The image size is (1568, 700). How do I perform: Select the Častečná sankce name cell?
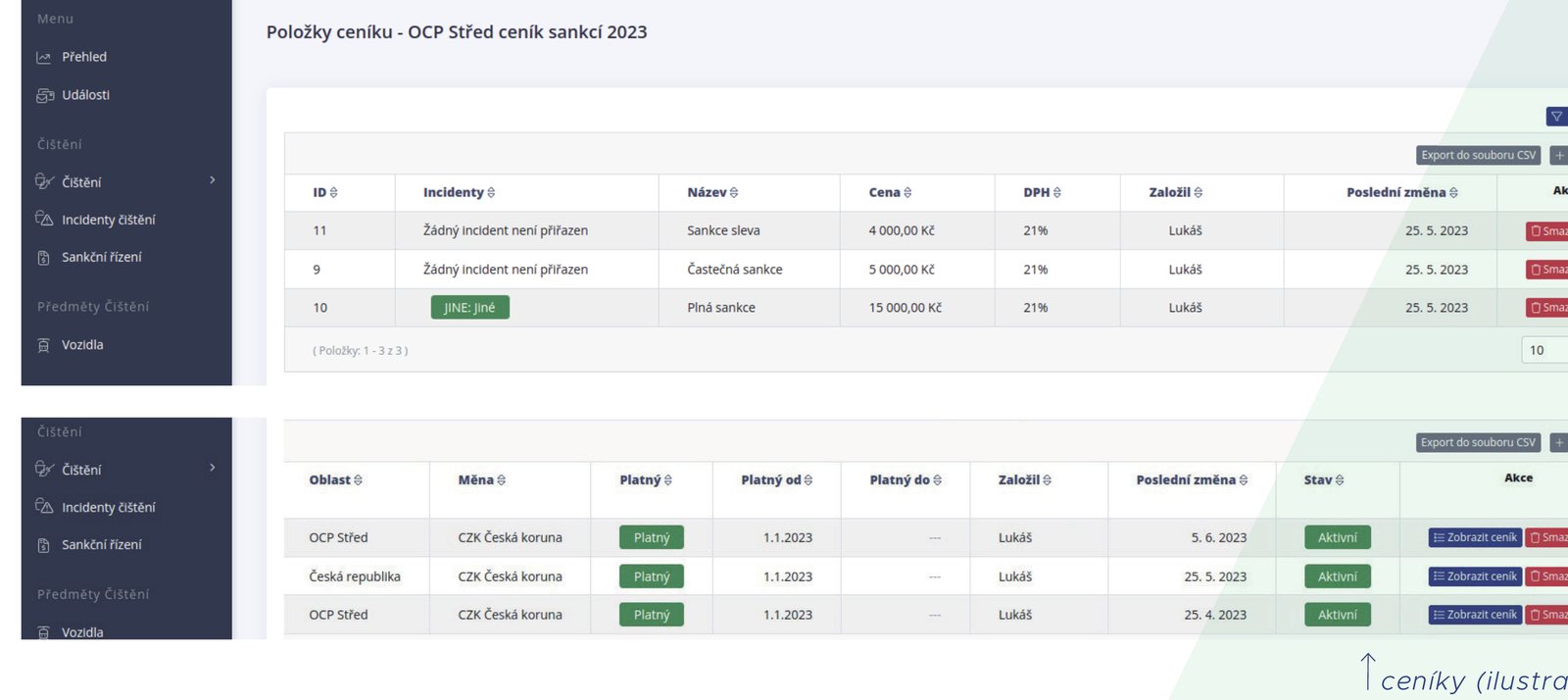point(735,270)
